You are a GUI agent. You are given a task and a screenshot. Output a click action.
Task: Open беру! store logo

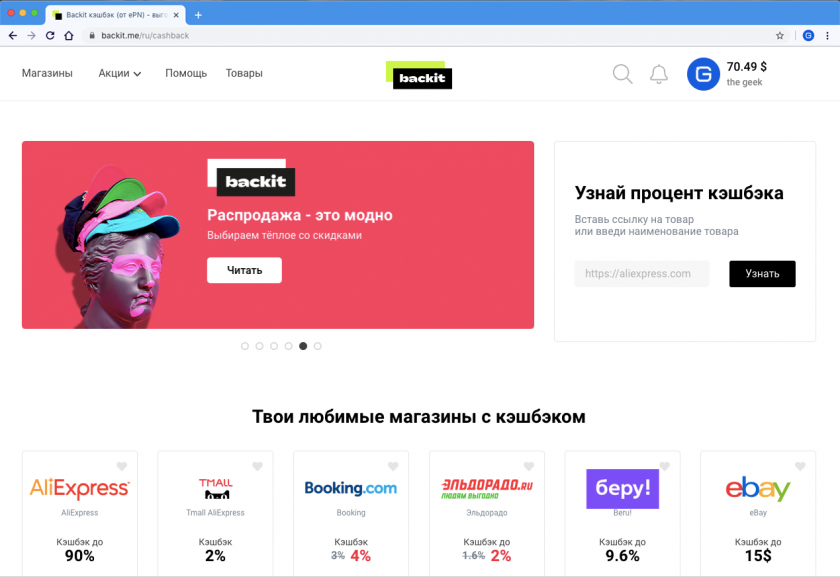pyautogui.click(x=622, y=489)
